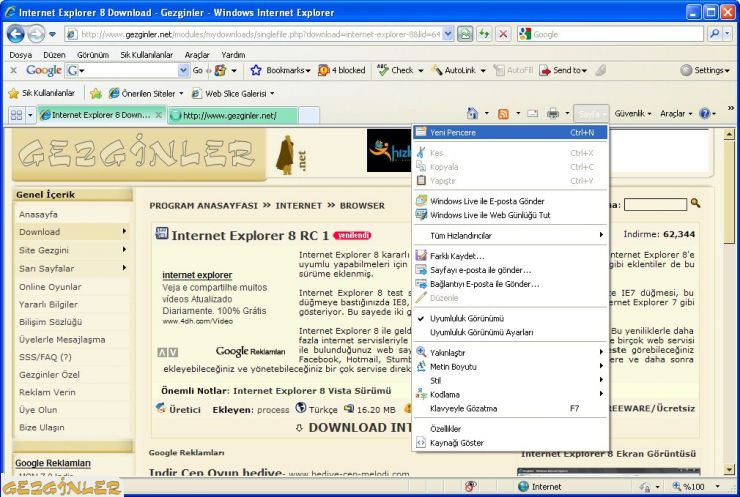Click Sık Kullanılanlar favorites bar button
Screen dimensions: 740x497
click(x=42, y=93)
